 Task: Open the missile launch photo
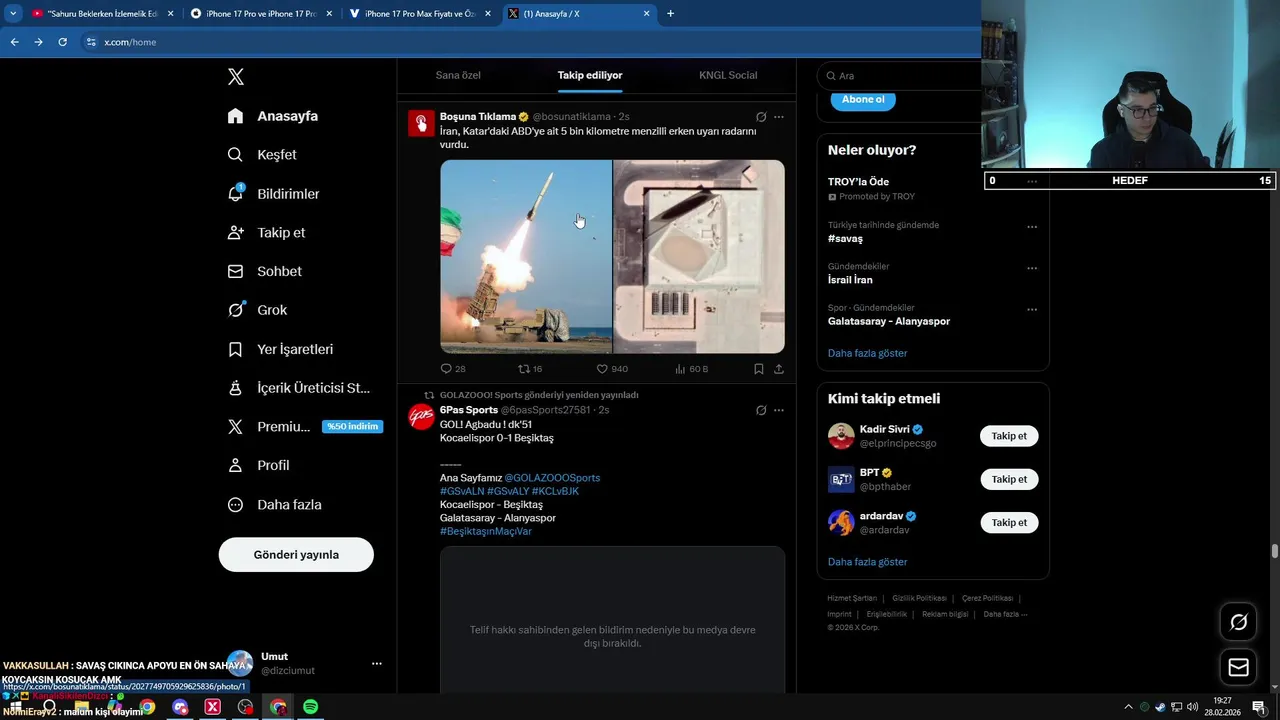[x=526, y=256]
